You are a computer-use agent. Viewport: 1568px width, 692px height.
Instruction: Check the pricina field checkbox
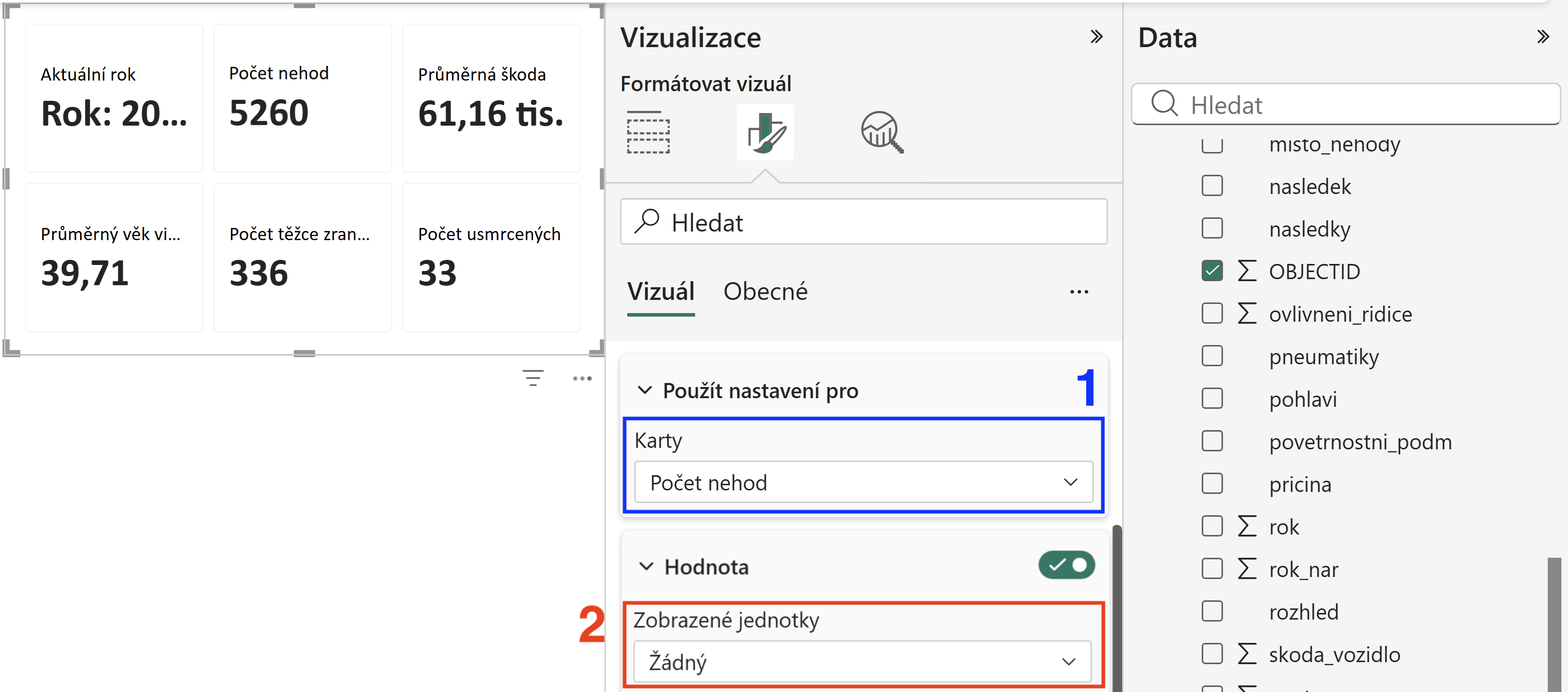1212,484
